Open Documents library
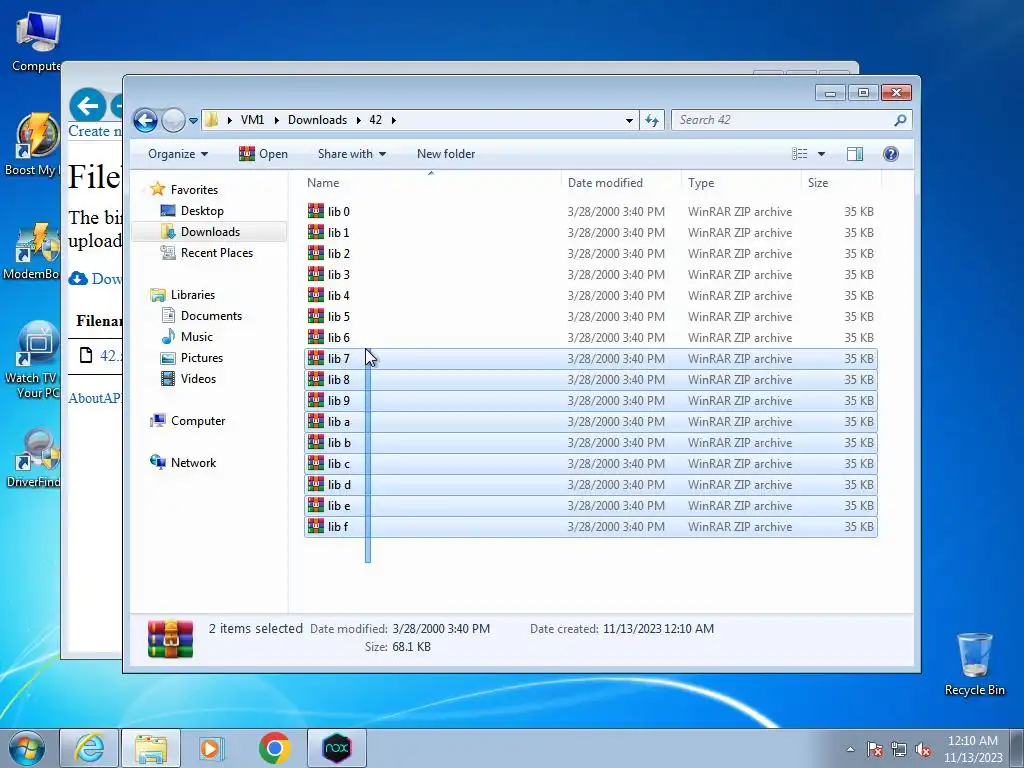The image size is (1024, 768). pyautogui.click(x=211, y=315)
